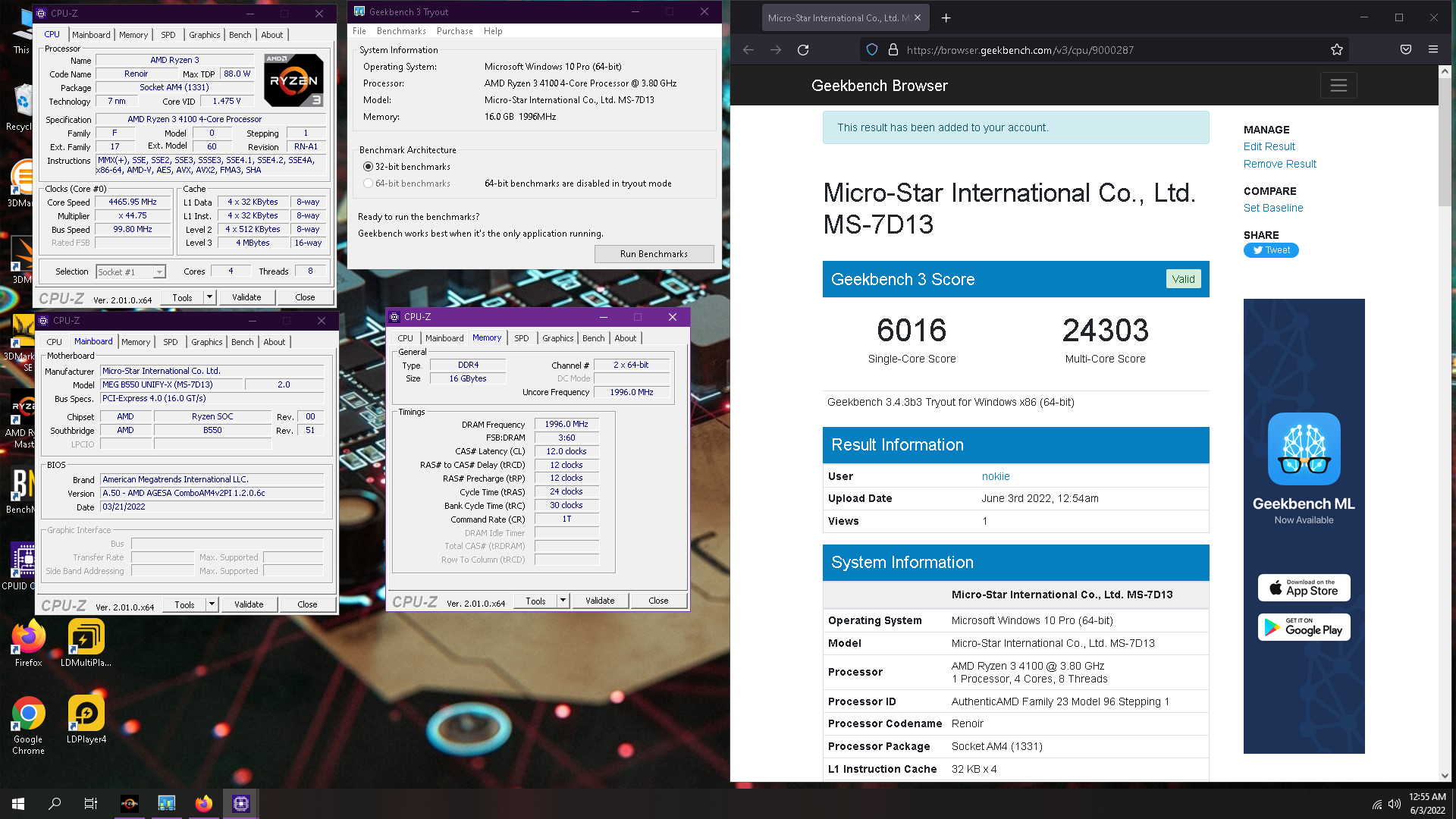Screen dimensions: 1456x819
Task: Click Close in Memory CPU-Z window
Action: 658,601
